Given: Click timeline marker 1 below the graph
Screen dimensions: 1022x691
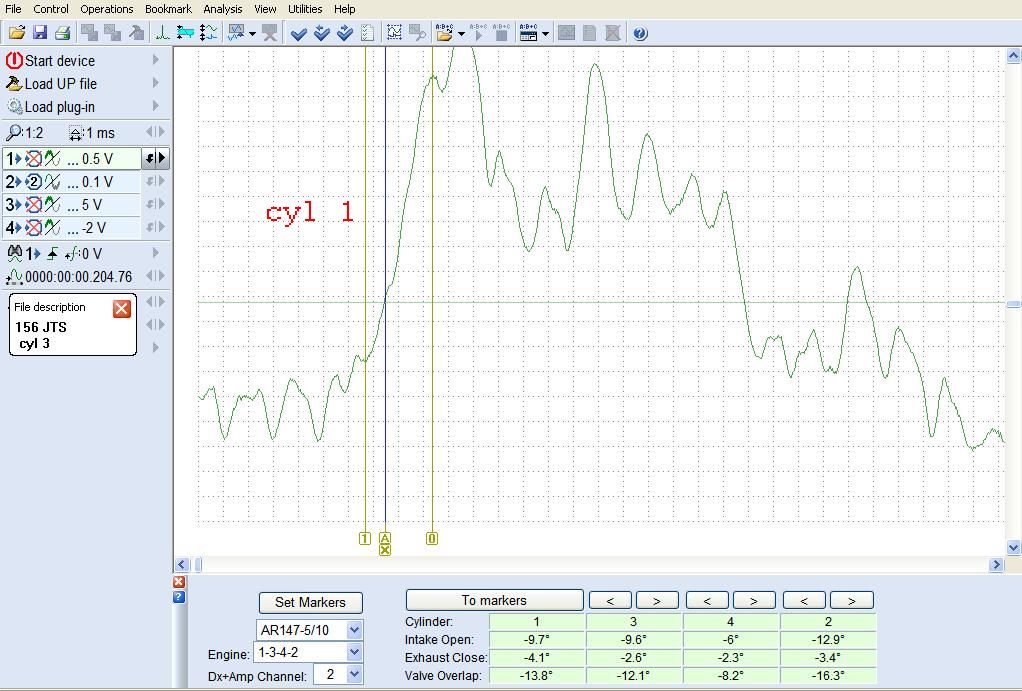Looking at the screenshot, I should click(x=364, y=538).
